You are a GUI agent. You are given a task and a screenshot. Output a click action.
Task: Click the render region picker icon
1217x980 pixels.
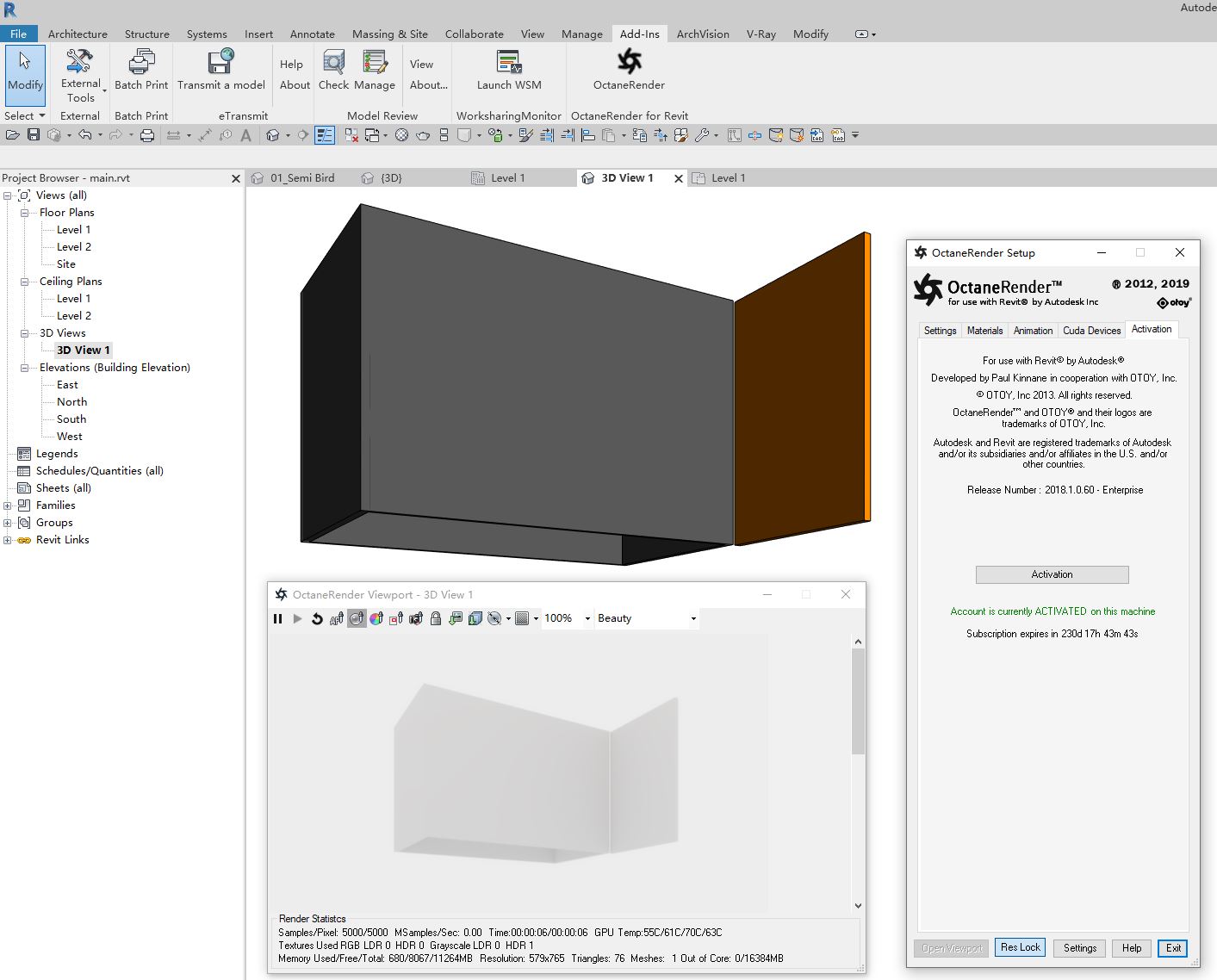pyautogui.click(x=396, y=618)
